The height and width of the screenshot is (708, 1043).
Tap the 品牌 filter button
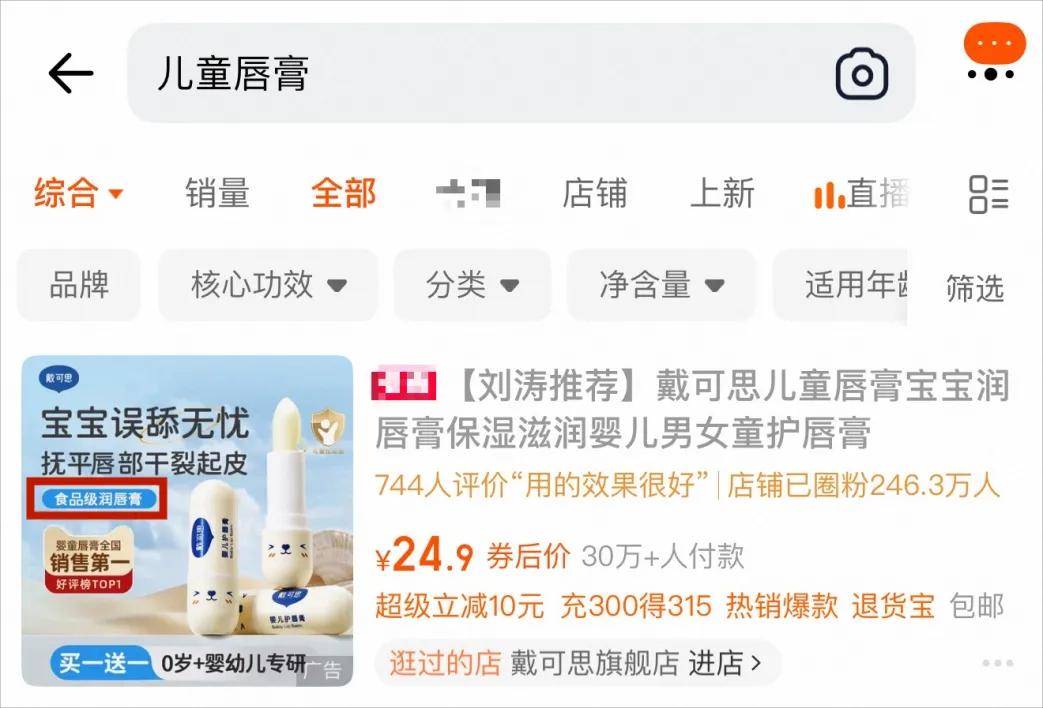[79, 285]
